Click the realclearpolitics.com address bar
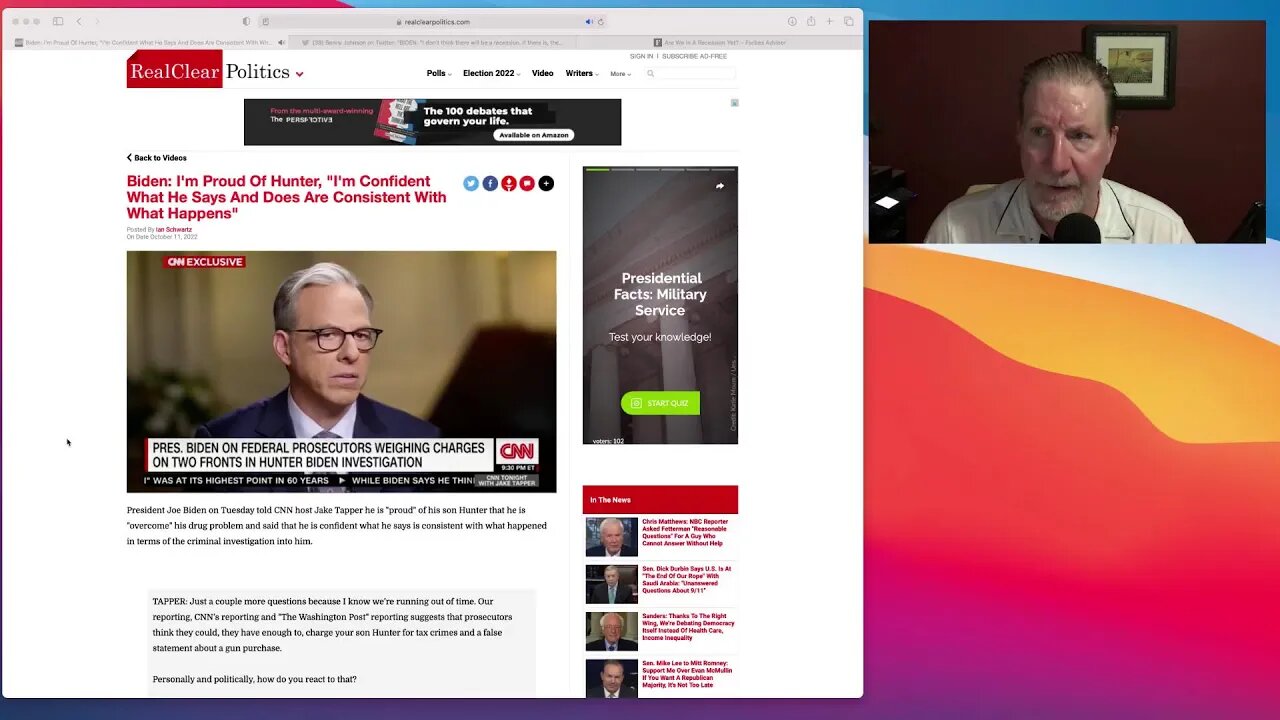 (433, 21)
